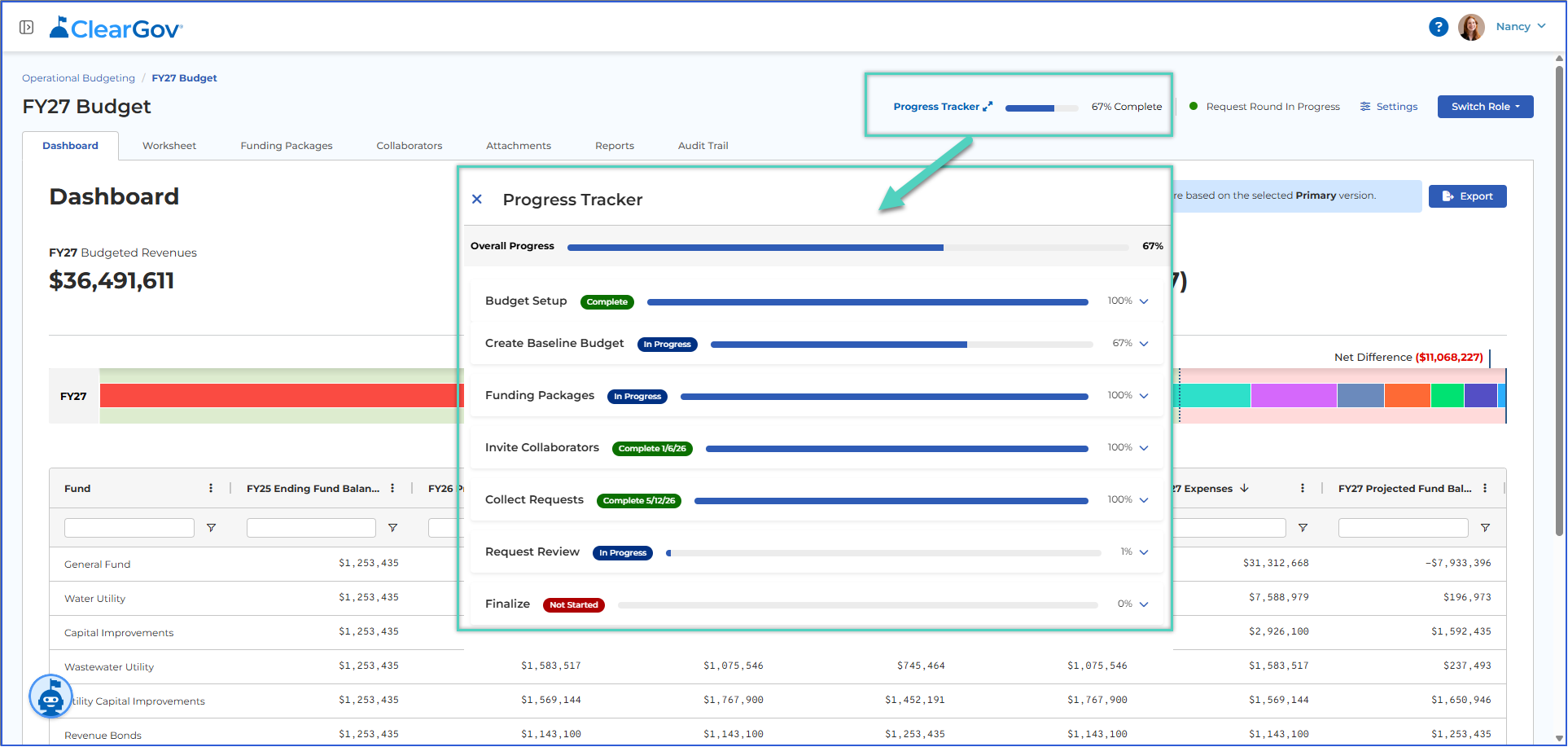Open FY27 Projected Fund Balance column menu
The image size is (1568, 747).
(1485, 488)
